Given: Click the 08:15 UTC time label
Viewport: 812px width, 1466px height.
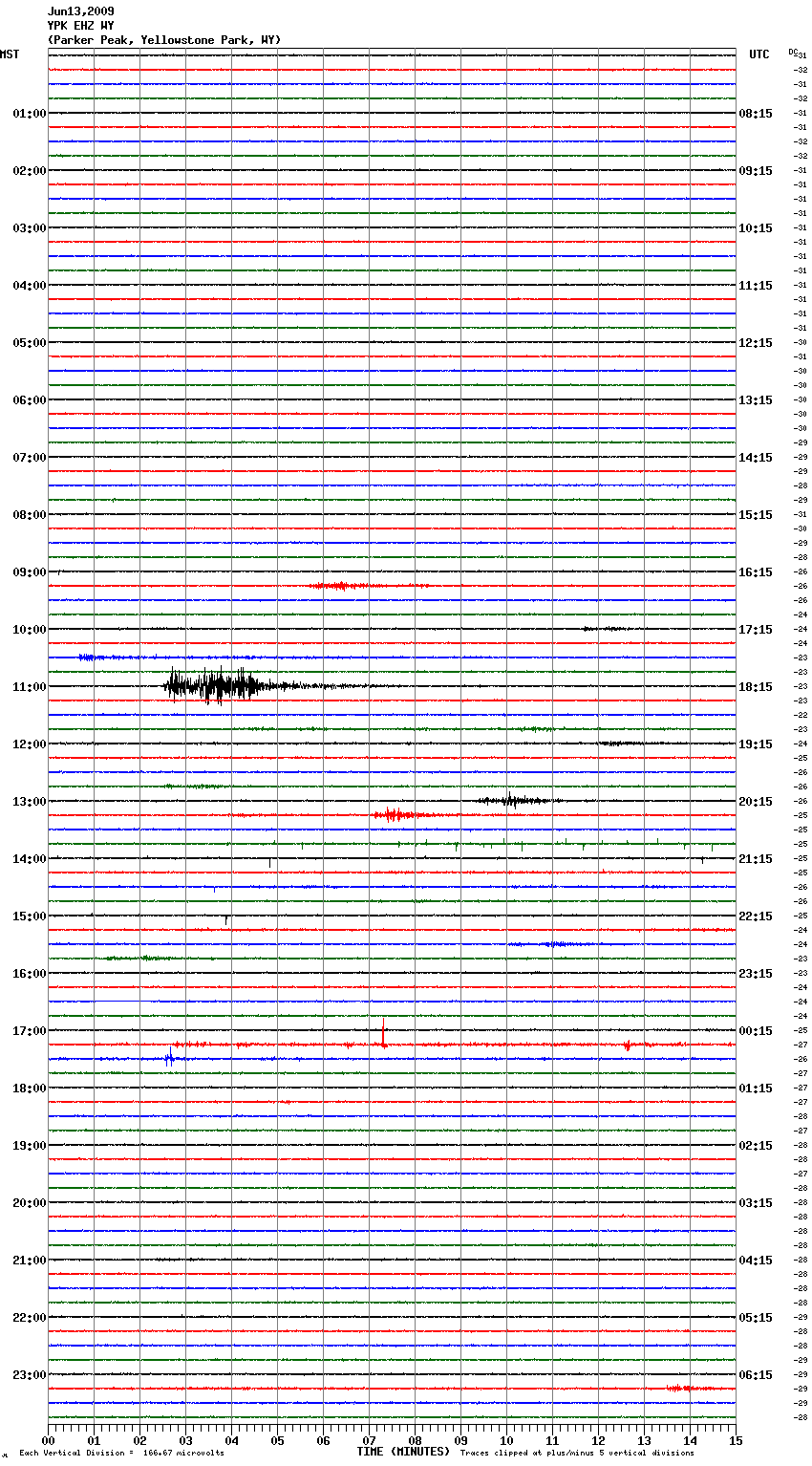Looking at the screenshot, I should tap(756, 114).
